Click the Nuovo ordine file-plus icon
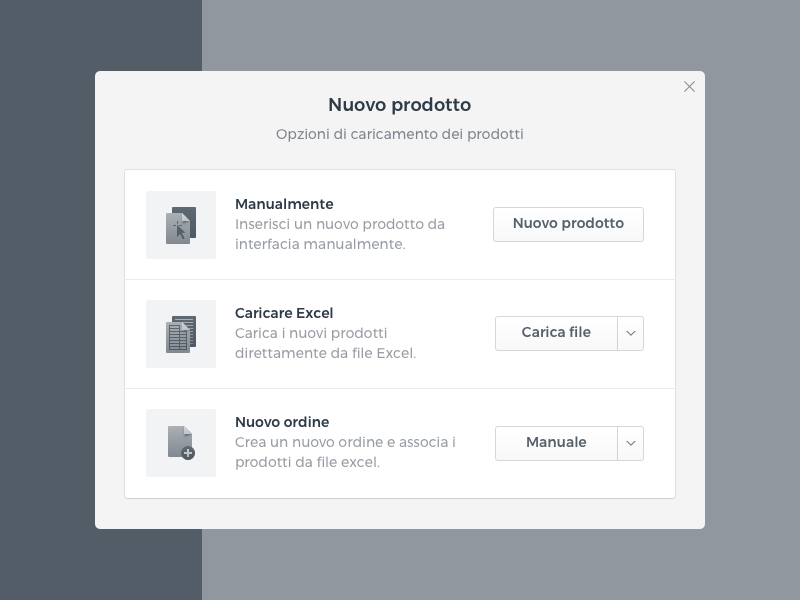The image size is (800, 600). pos(181,443)
